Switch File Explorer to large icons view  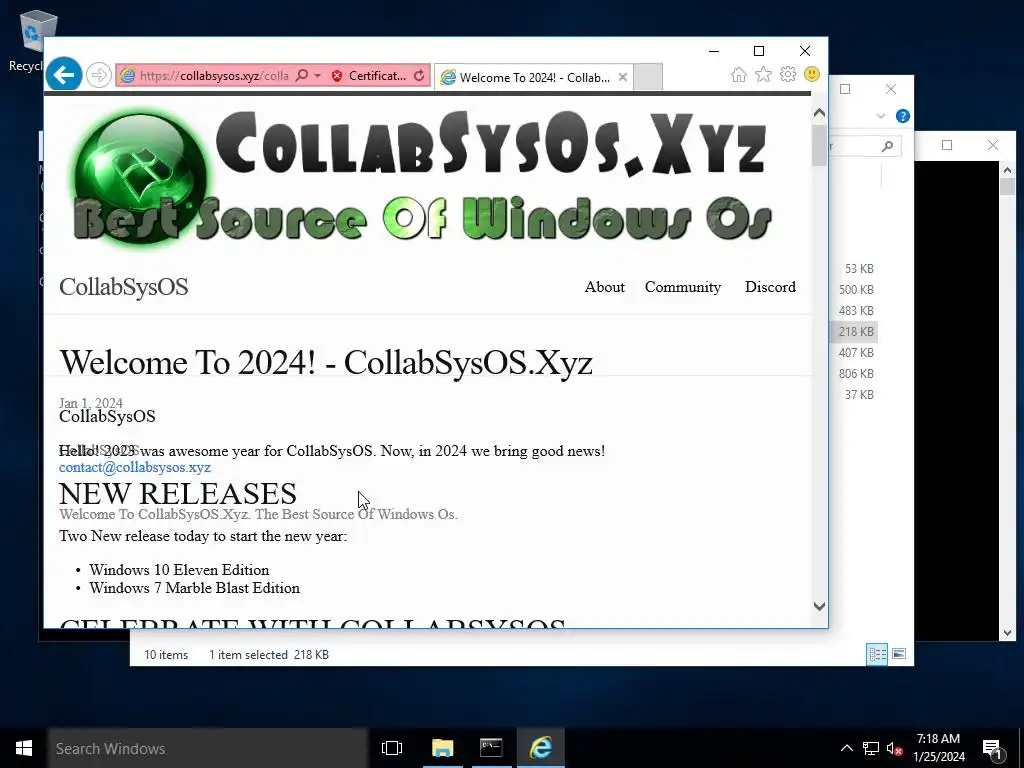(x=899, y=654)
